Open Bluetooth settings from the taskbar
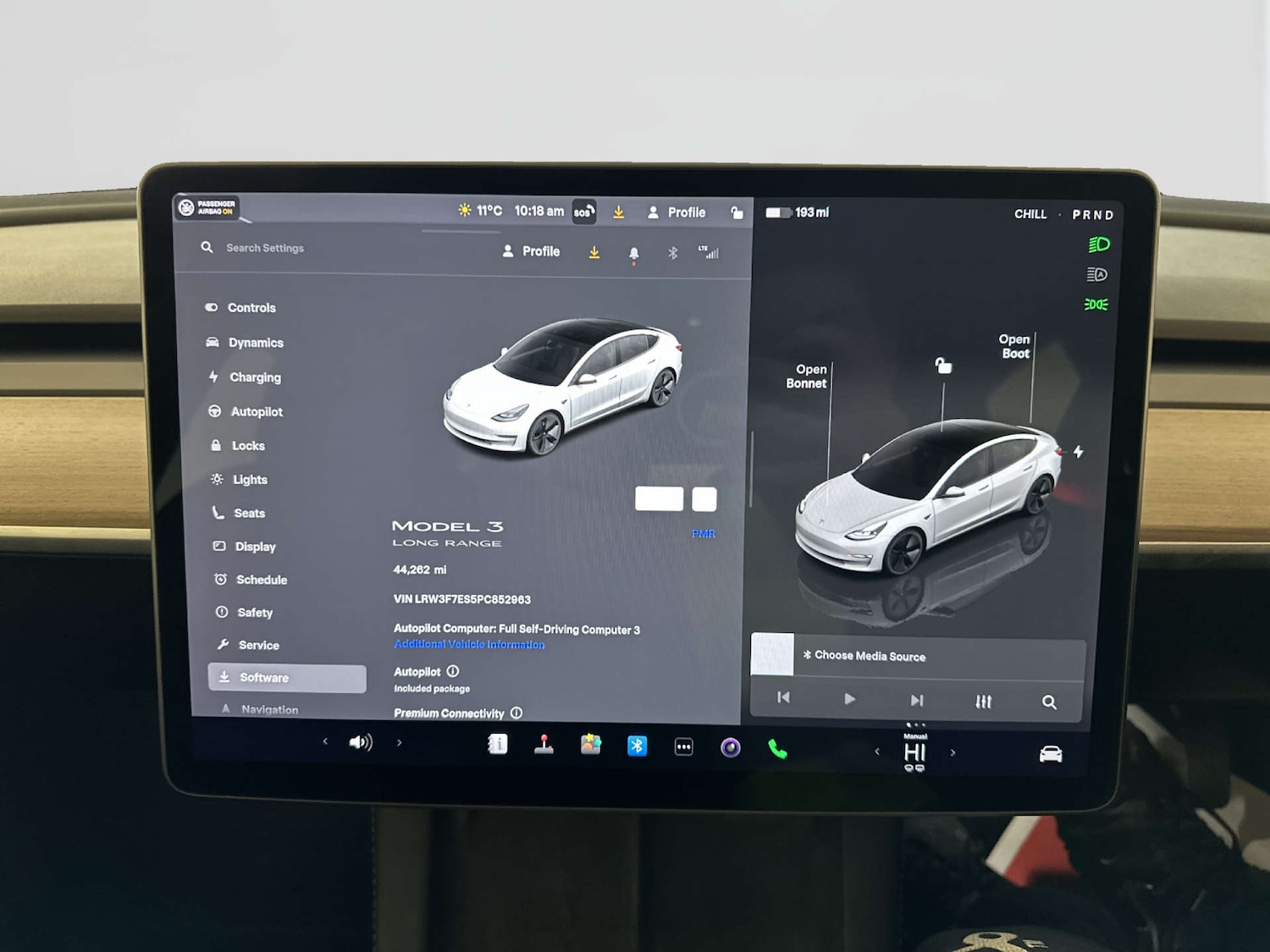Viewport: 1270px width, 952px height. [x=638, y=746]
